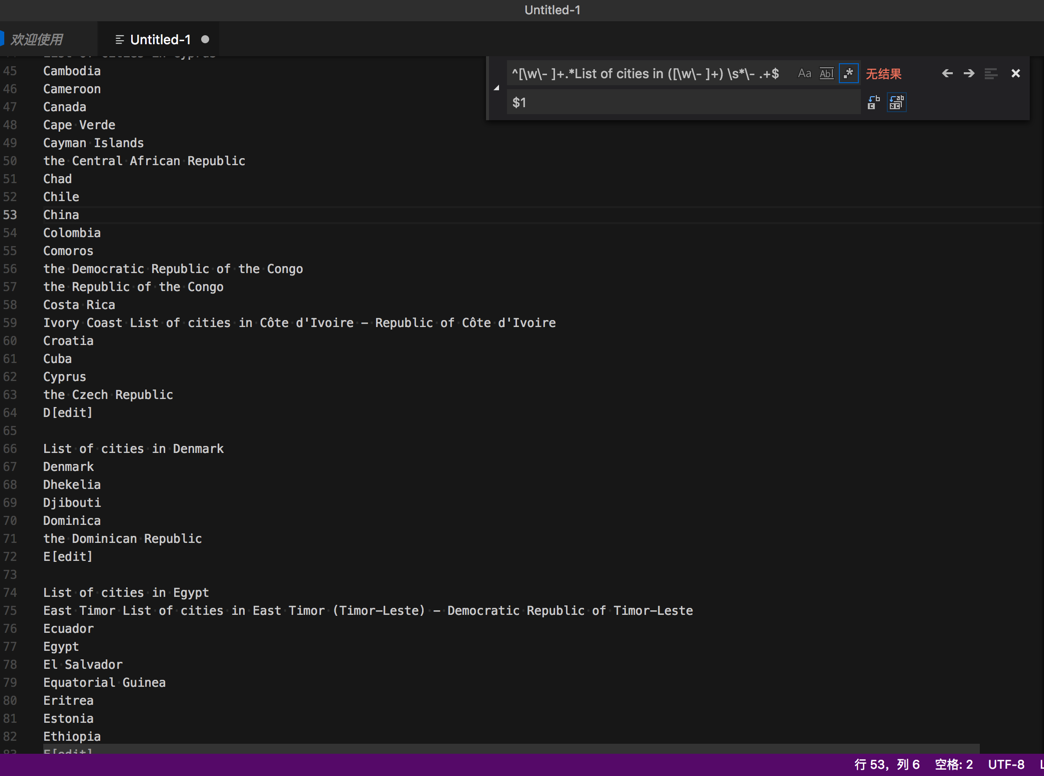Click 'List of cities in Denmark' line

coord(133,448)
